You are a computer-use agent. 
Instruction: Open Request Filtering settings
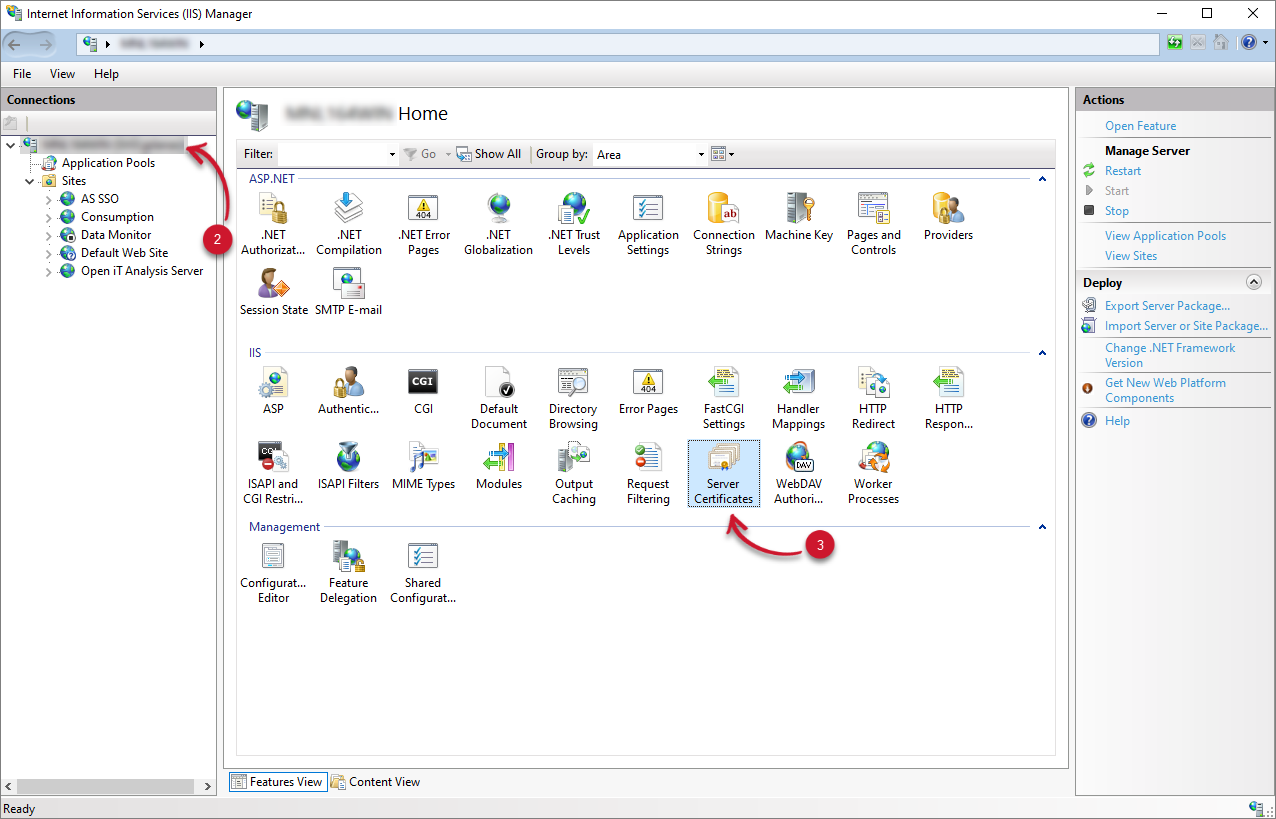coord(648,472)
